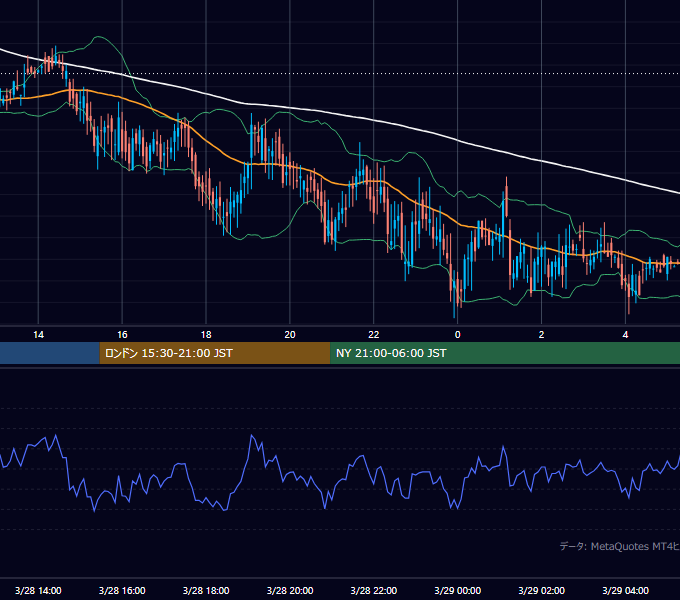The width and height of the screenshot is (680, 600).
Task: Click the hour label 18 on chart axis
Action: tap(206, 335)
